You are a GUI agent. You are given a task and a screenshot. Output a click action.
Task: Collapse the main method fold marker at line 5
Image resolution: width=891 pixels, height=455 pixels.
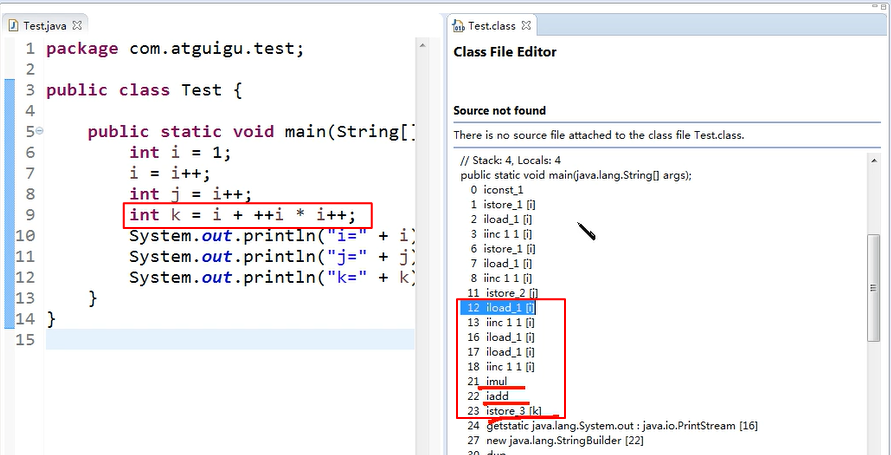coord(39,131)
